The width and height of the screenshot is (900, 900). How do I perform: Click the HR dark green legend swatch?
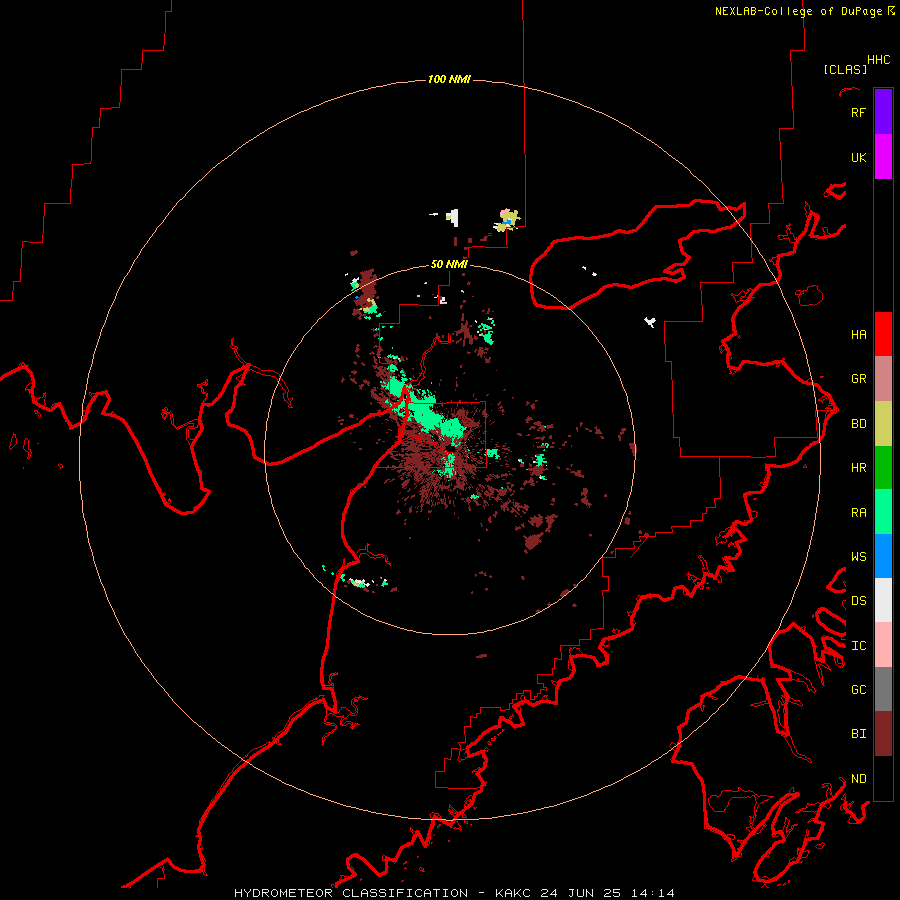[883, 468]
